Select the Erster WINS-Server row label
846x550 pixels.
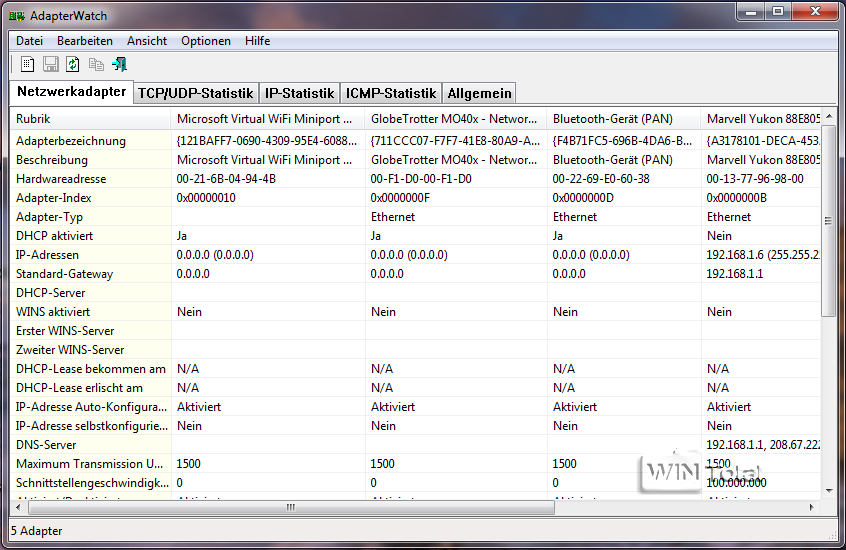coord(65,331)
